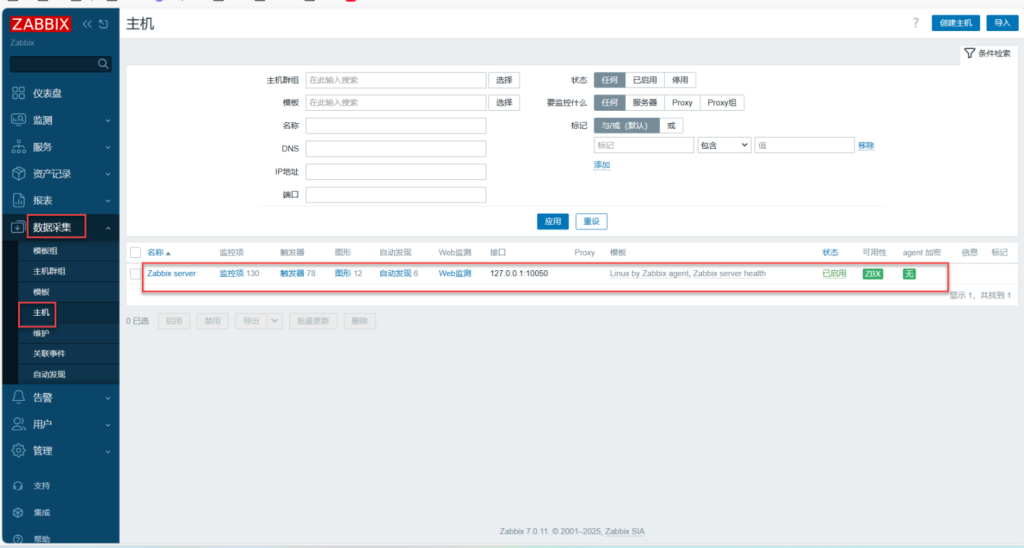Click the 支持 headset icon

18,486
